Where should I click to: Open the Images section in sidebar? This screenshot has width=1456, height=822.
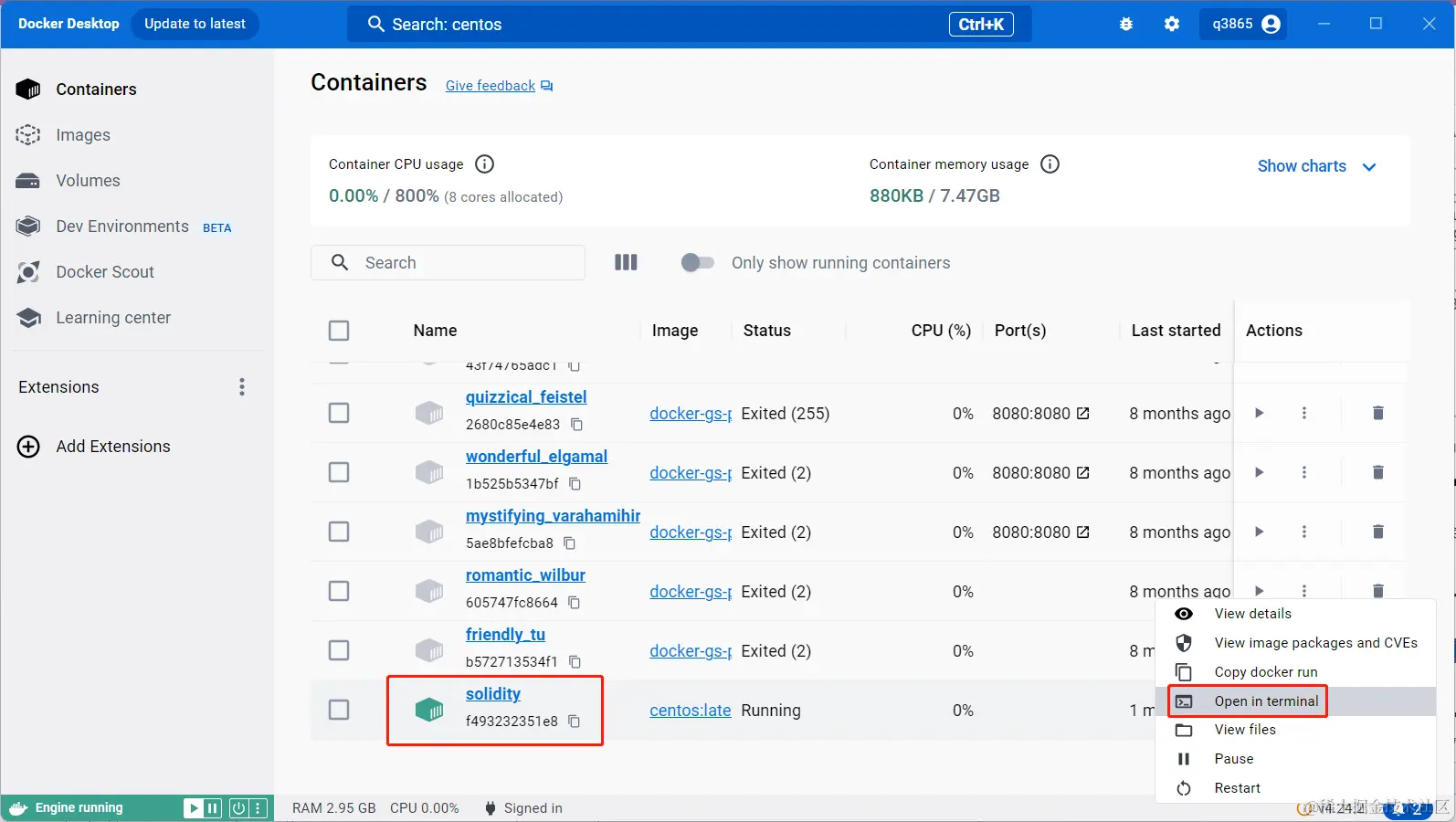(x=137, y=135)
